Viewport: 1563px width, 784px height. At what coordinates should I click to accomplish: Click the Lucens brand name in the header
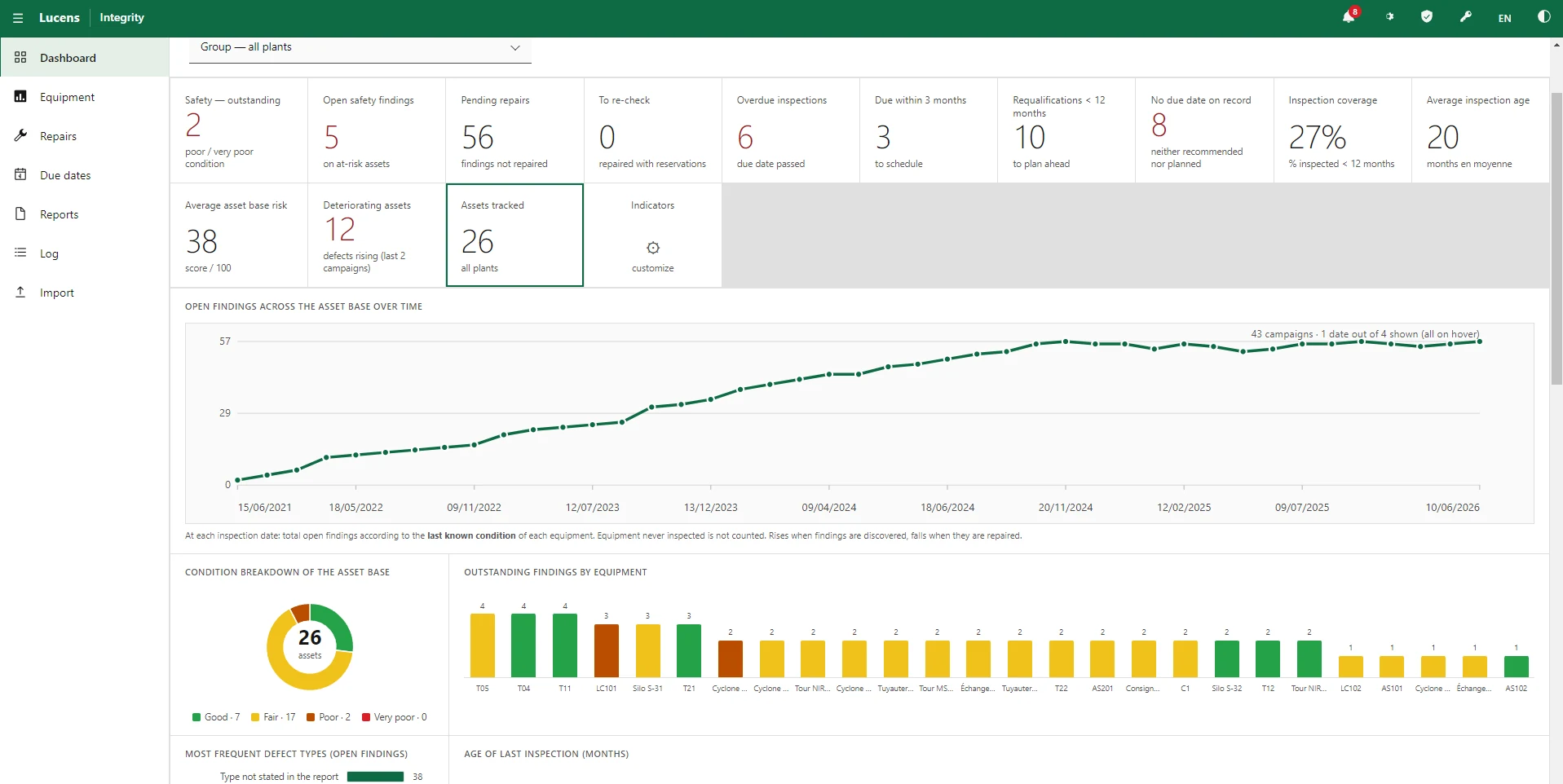pyautogui.click(x=60, y=18)
